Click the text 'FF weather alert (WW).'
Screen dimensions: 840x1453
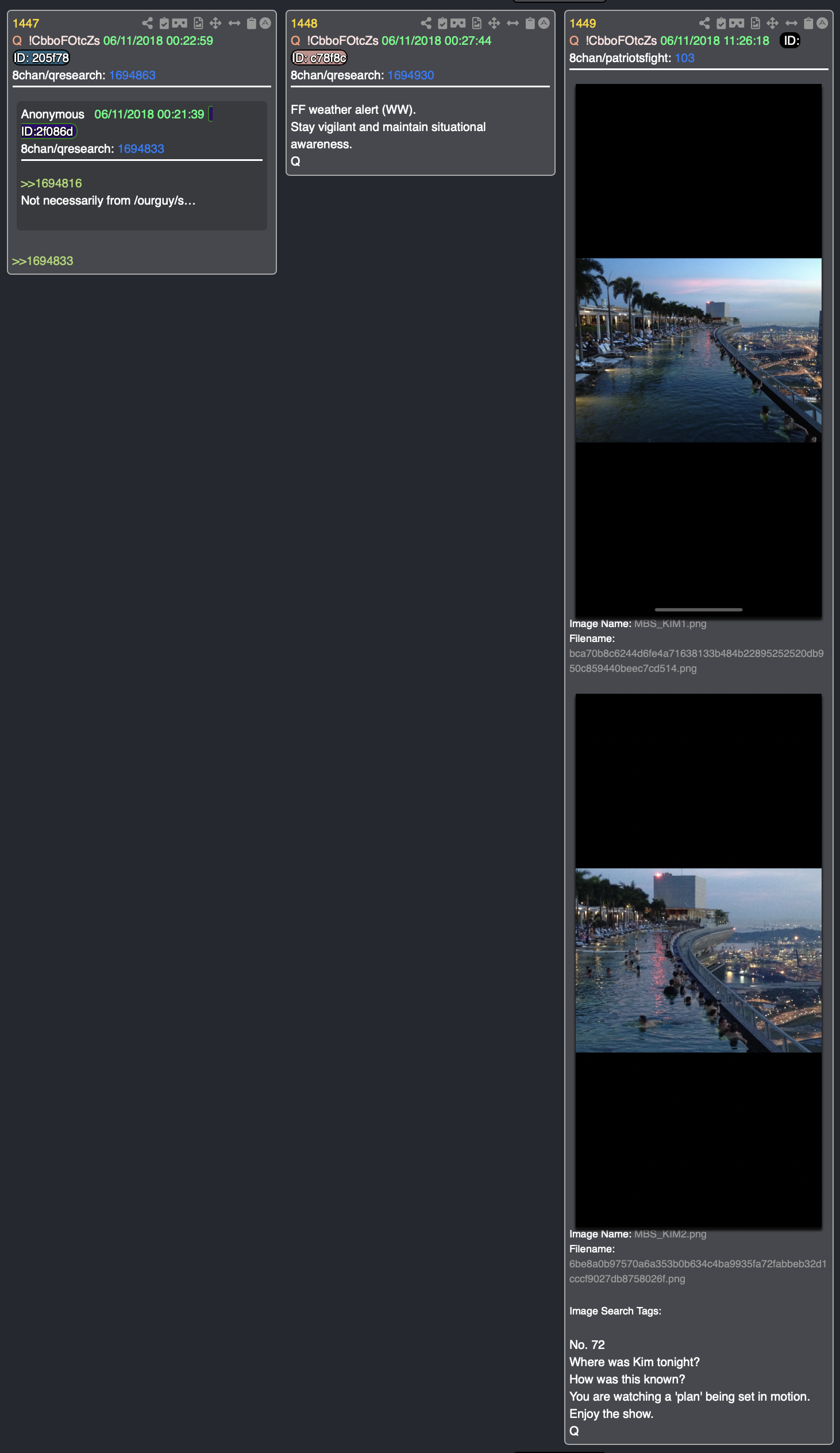353,110
